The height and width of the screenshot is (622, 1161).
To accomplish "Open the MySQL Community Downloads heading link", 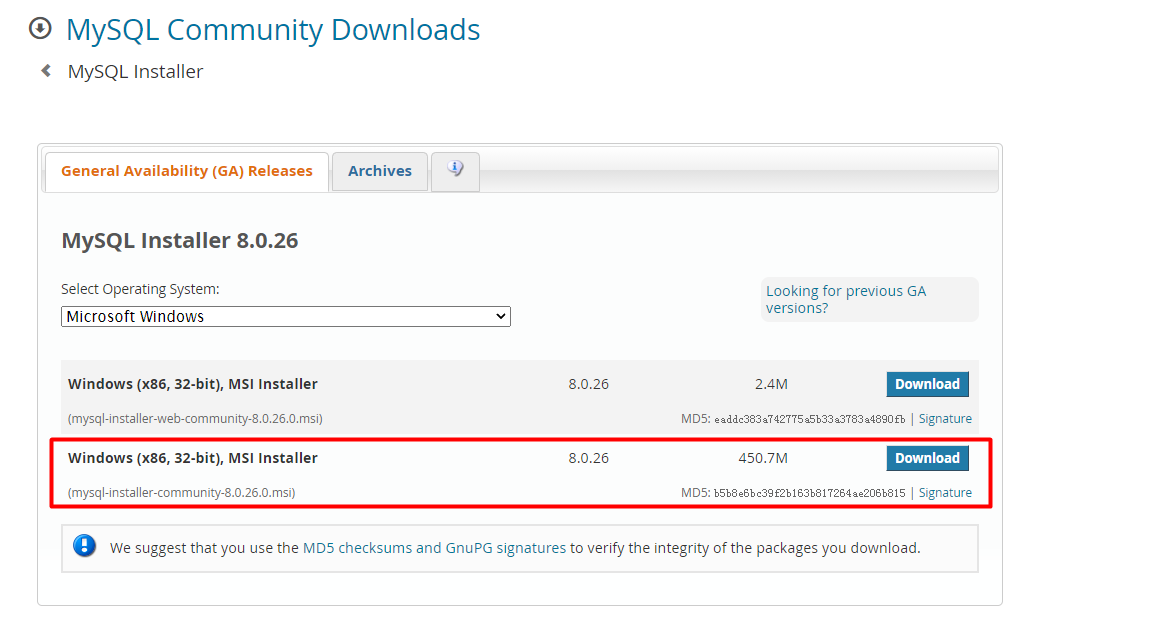I will coord(273,30).
